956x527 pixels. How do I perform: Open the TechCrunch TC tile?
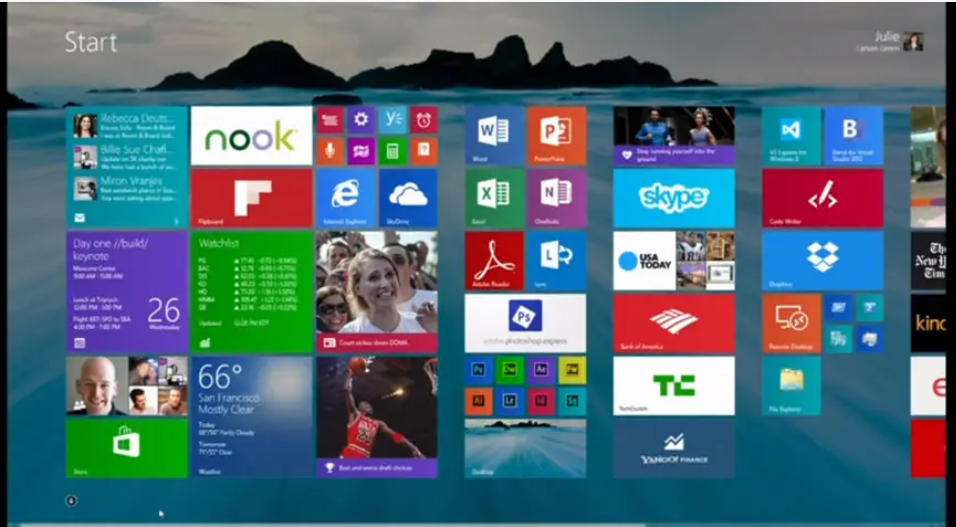coord(674,386)
